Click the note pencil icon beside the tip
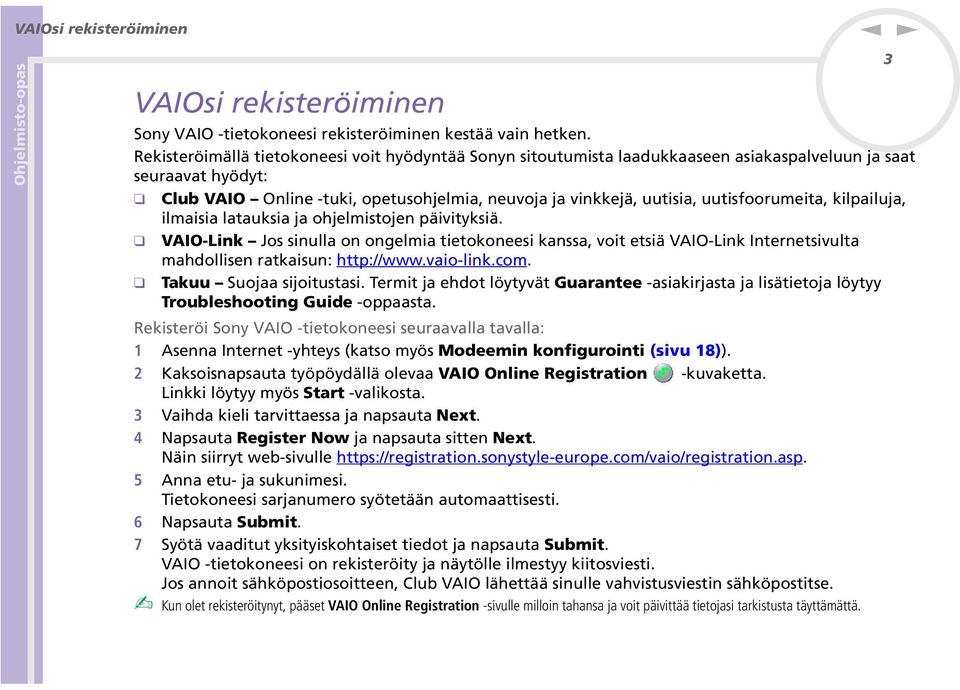Viewport: 960px width, 690px height. pyautogui.click(x=143, y=604)
